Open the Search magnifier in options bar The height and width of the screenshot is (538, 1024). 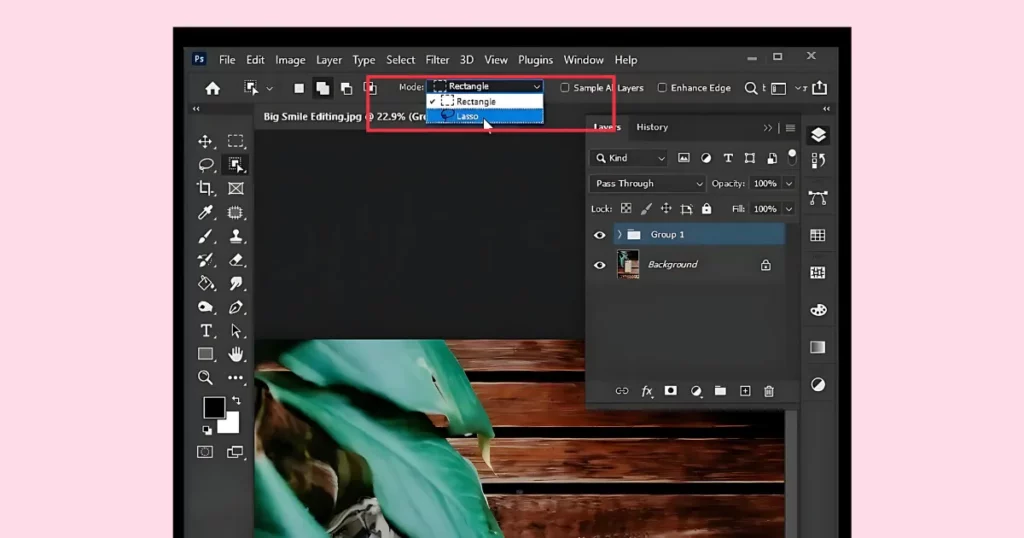(751, 88)
